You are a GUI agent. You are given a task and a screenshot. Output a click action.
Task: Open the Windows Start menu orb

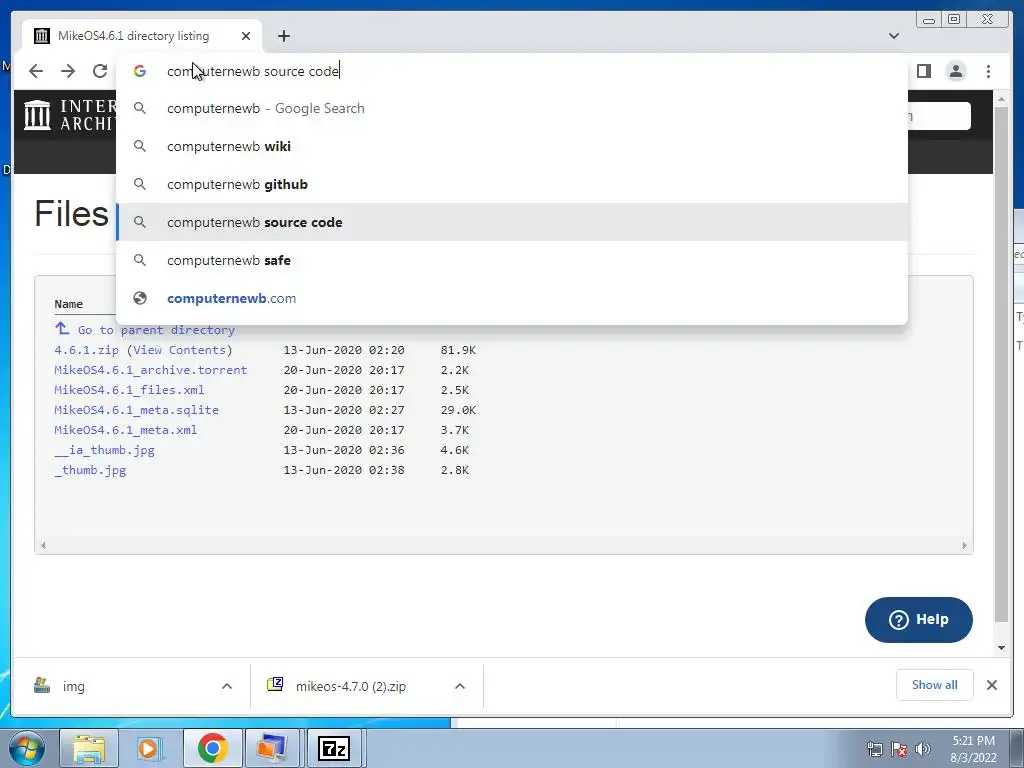pos(27,748)
